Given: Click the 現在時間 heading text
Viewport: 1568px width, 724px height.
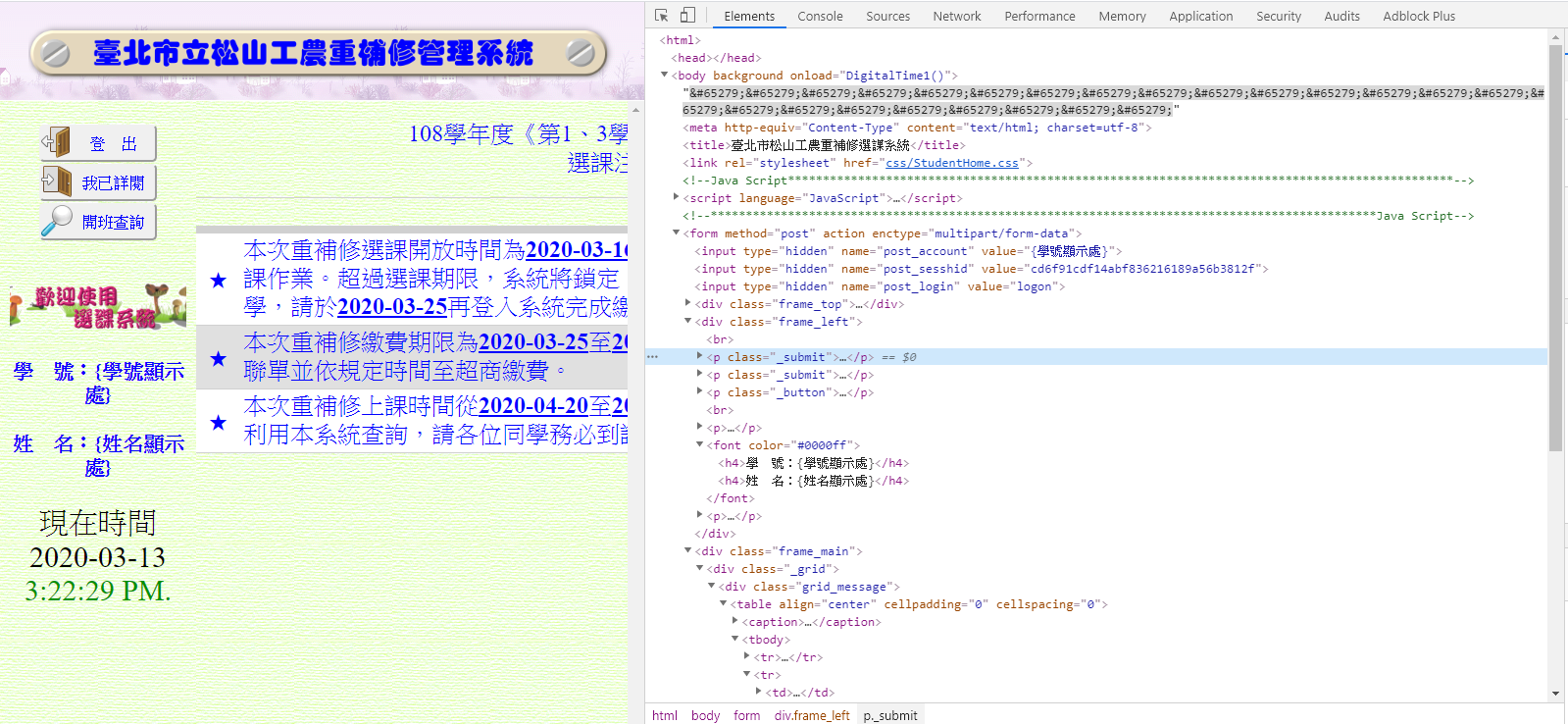Looking at the screenshot, I should click(x=98, y=523).
